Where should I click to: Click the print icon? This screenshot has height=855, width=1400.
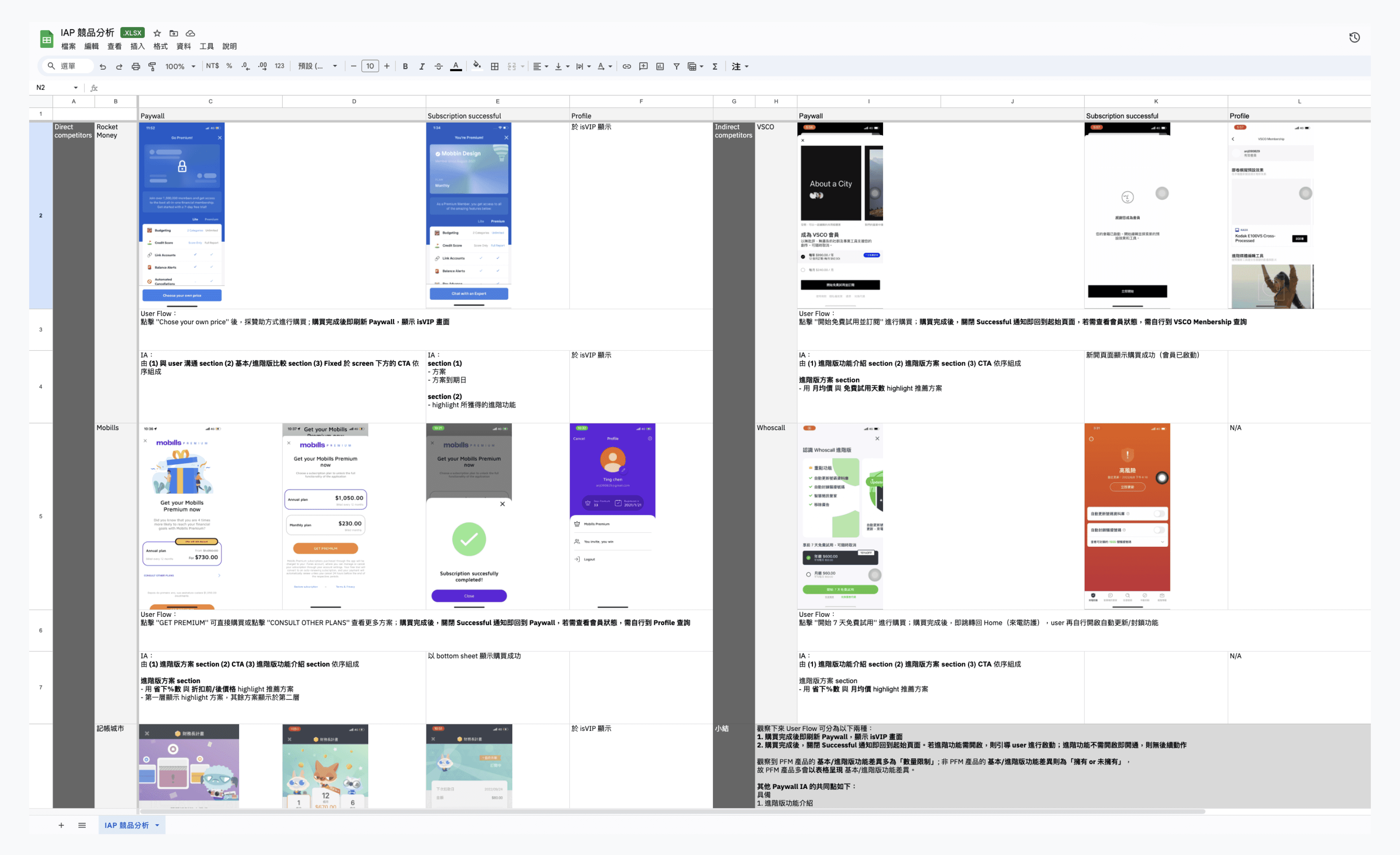pyautogui.click(x=136, y=66)
